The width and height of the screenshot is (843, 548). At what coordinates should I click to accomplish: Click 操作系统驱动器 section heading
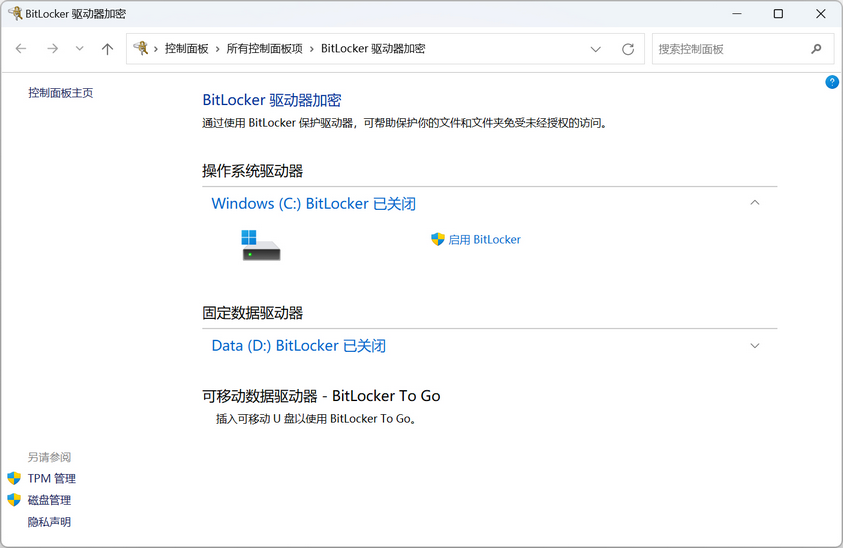point(252,172)
